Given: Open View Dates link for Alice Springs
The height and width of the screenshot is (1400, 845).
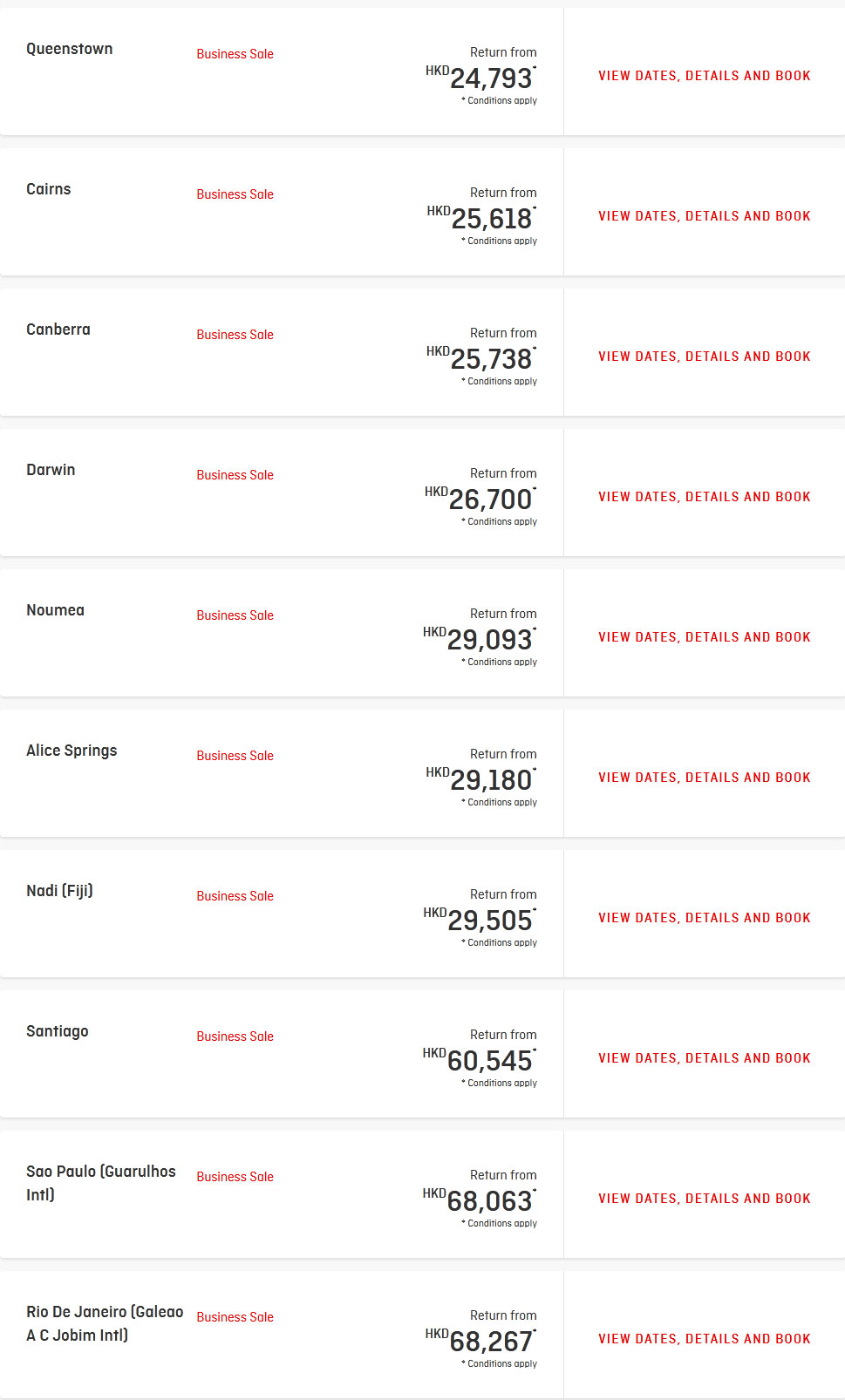Looking at the screenshot, I should tap(705, 778).
